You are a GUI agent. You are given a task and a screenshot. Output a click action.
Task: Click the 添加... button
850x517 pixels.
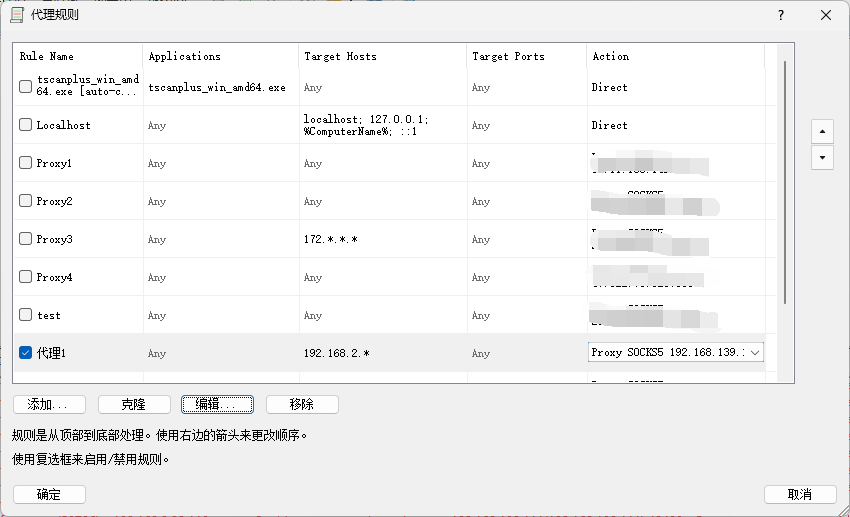point(49,404)
